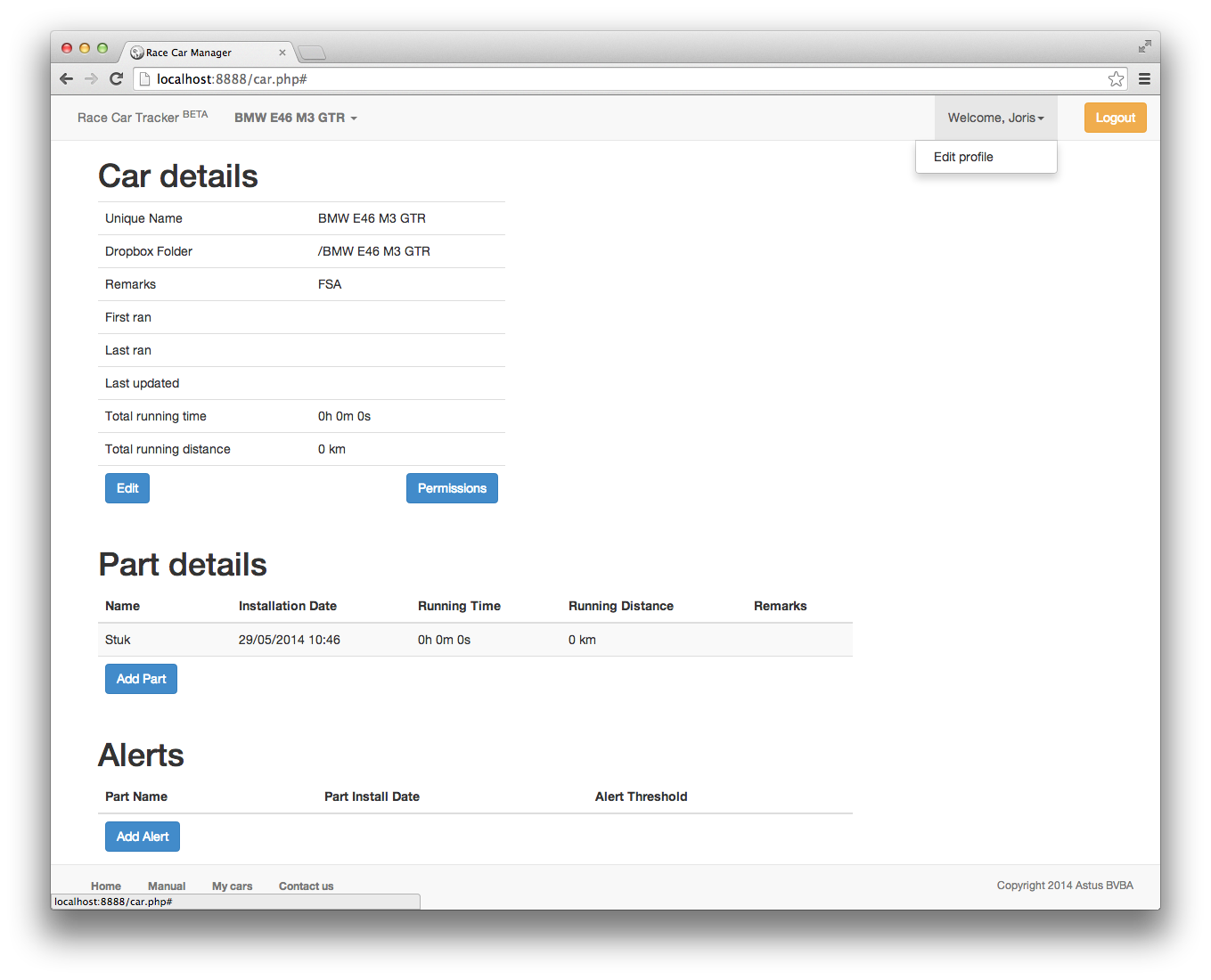Select Edit profile from menu
This screenshot has height=980, width=1211.
[x=963, y=157]
